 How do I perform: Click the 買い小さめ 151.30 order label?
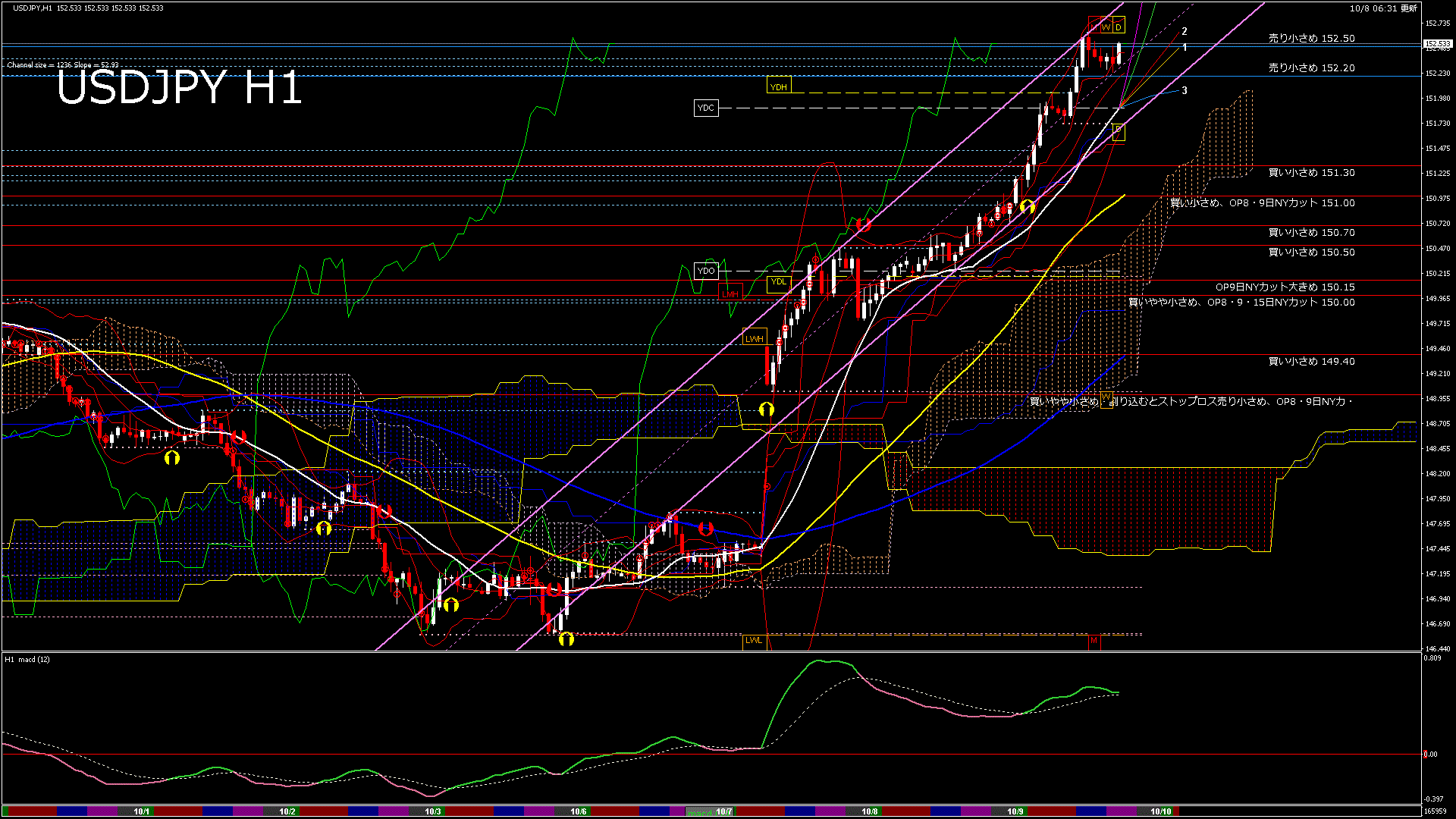1311,173
